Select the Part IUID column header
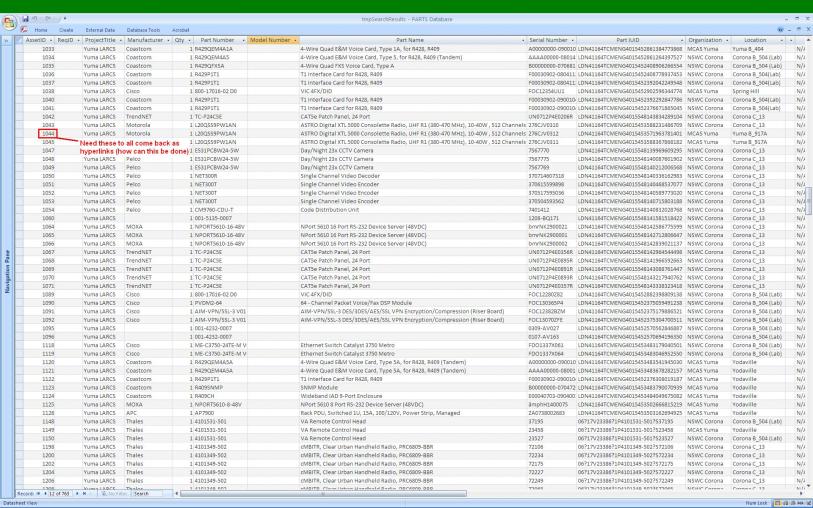Screen dimensions: 813x508 tap(630, 40)
